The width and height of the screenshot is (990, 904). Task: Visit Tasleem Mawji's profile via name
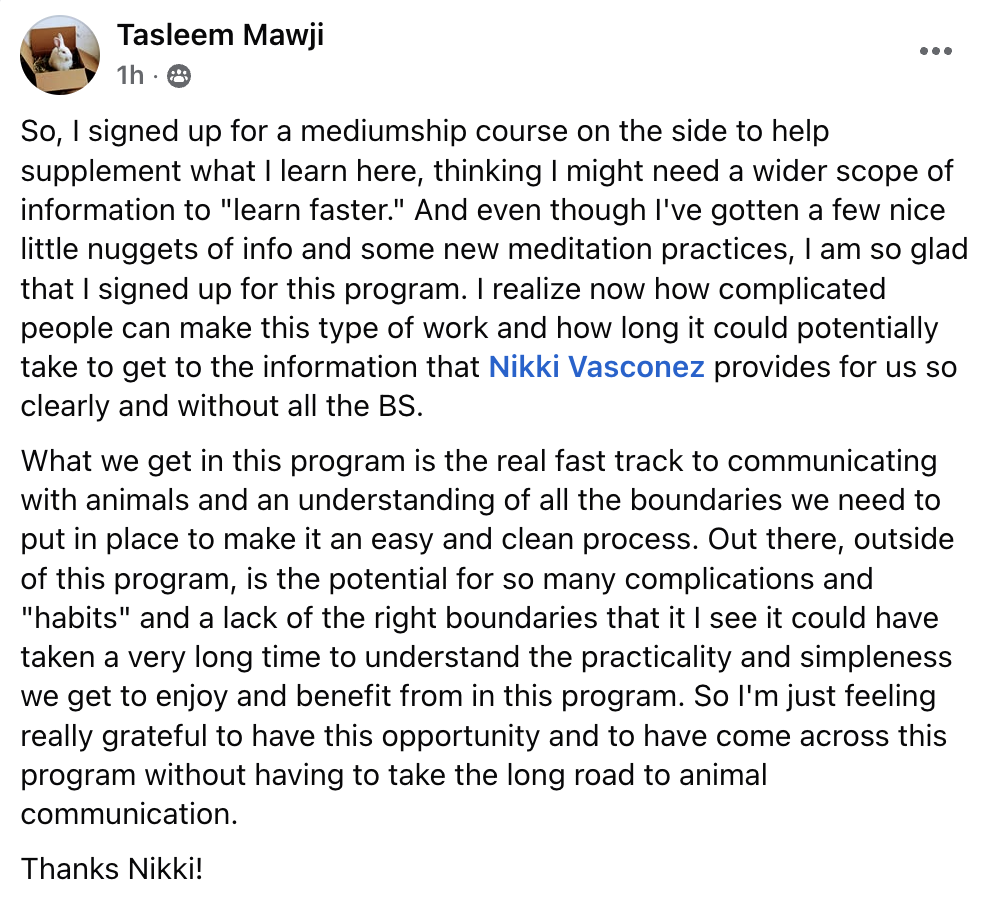coord(220,35)
